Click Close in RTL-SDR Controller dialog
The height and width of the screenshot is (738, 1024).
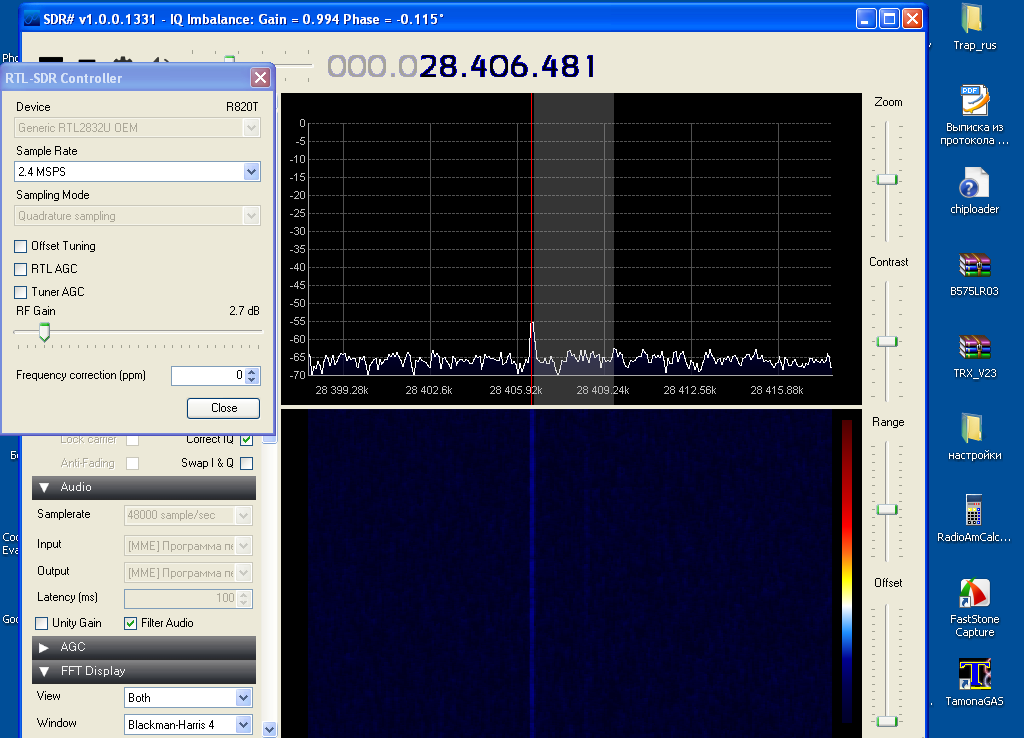[223, 408]
